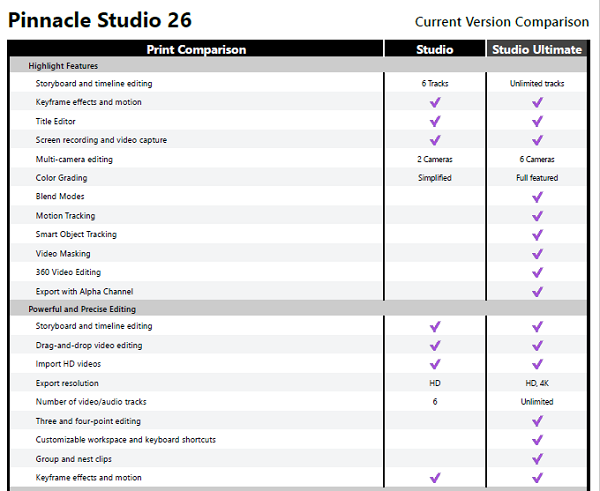Click the Studio column header
The width and height of the screenshot is (600, 491).
pos(435,49)
